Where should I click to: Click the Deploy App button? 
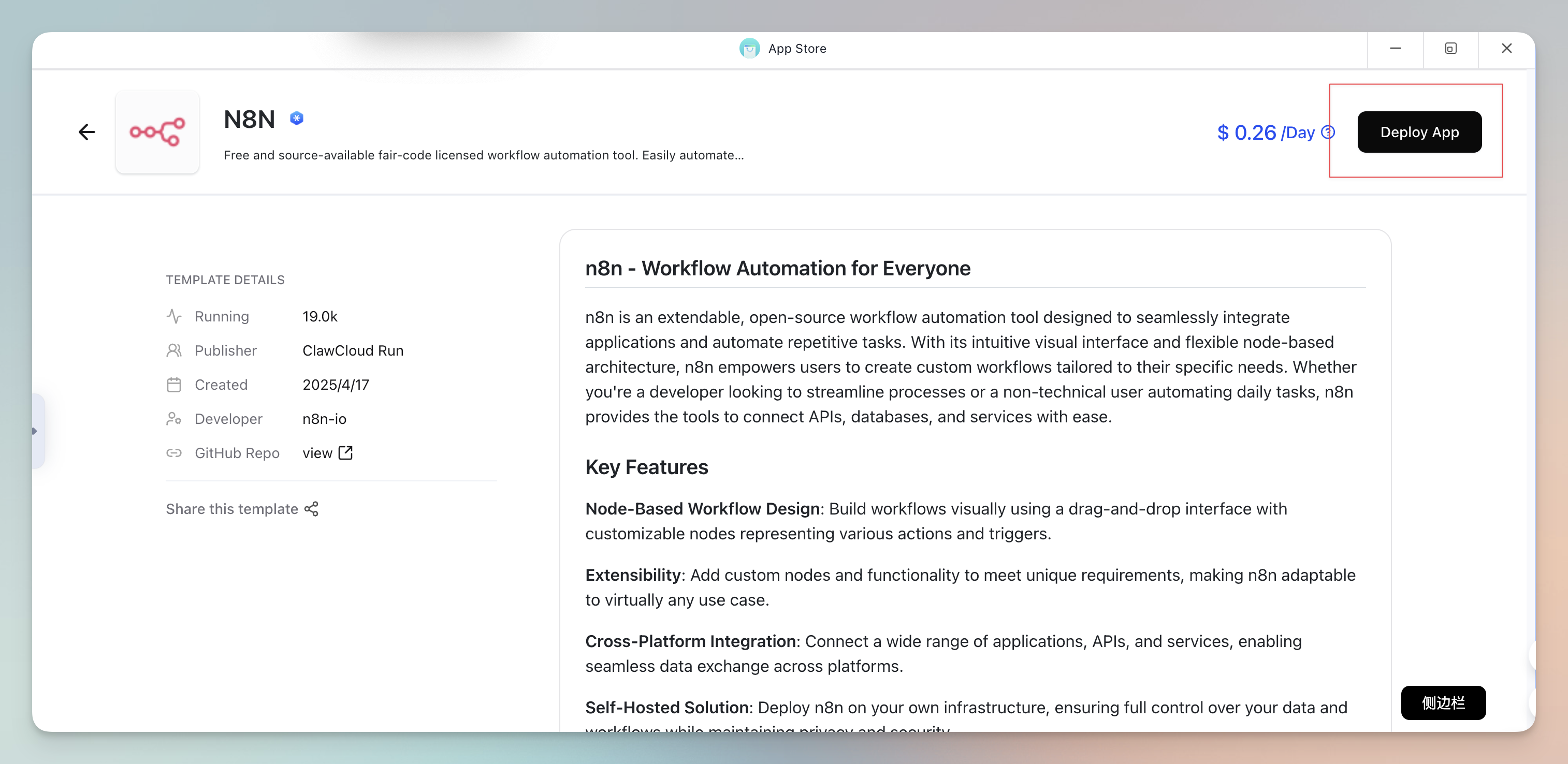click(1419, 132)
